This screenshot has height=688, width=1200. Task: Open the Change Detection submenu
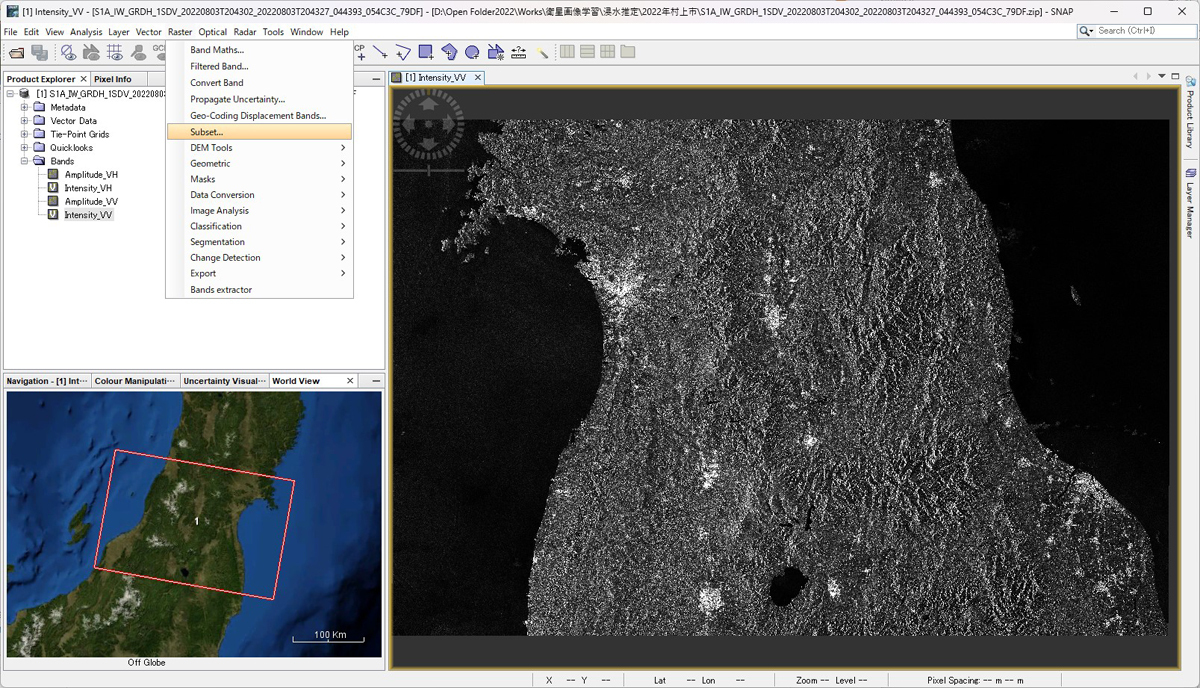click(x=259, y=258)
